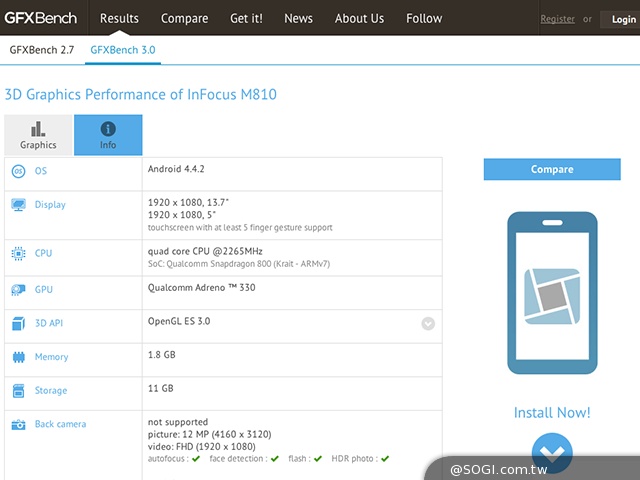Click the CPU chip icon
The height and width of the screenshot is (480, 640).
[18, 253]
